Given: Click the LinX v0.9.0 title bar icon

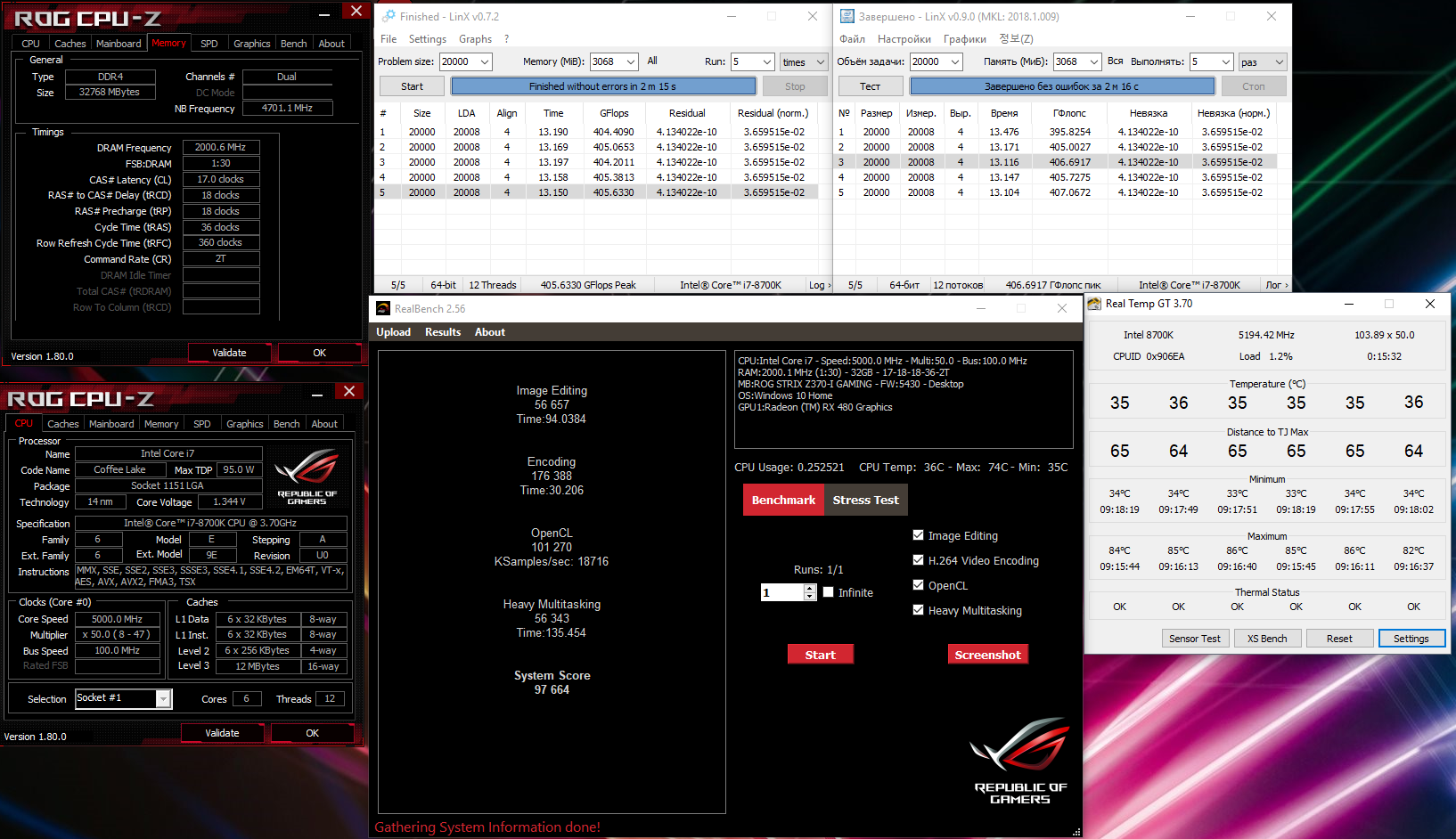Looking at the screenshot, I should [847, 16].
